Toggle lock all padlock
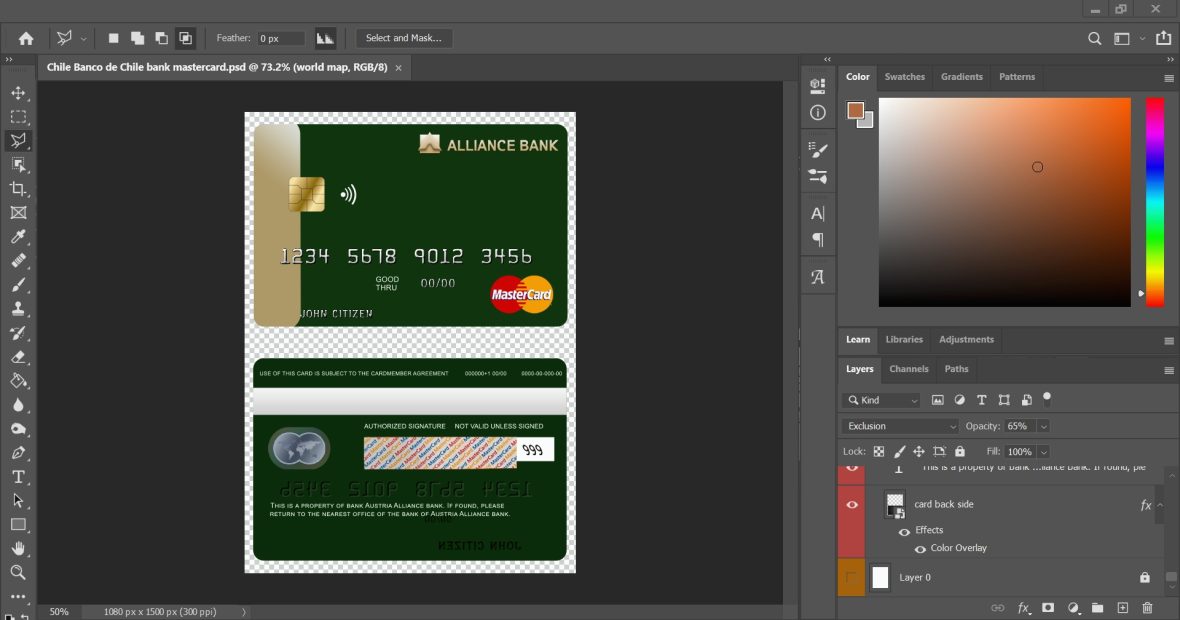Screen dimensions: 1180x620 tap(960, 452)
